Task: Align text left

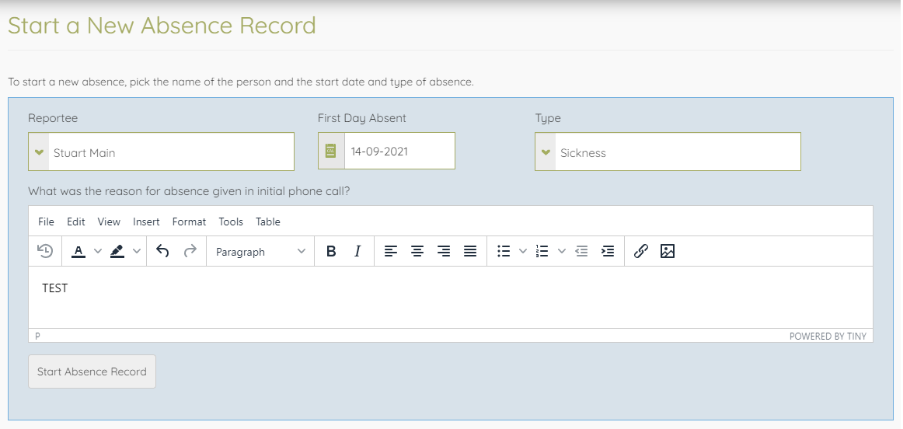Action: [391, 251]
